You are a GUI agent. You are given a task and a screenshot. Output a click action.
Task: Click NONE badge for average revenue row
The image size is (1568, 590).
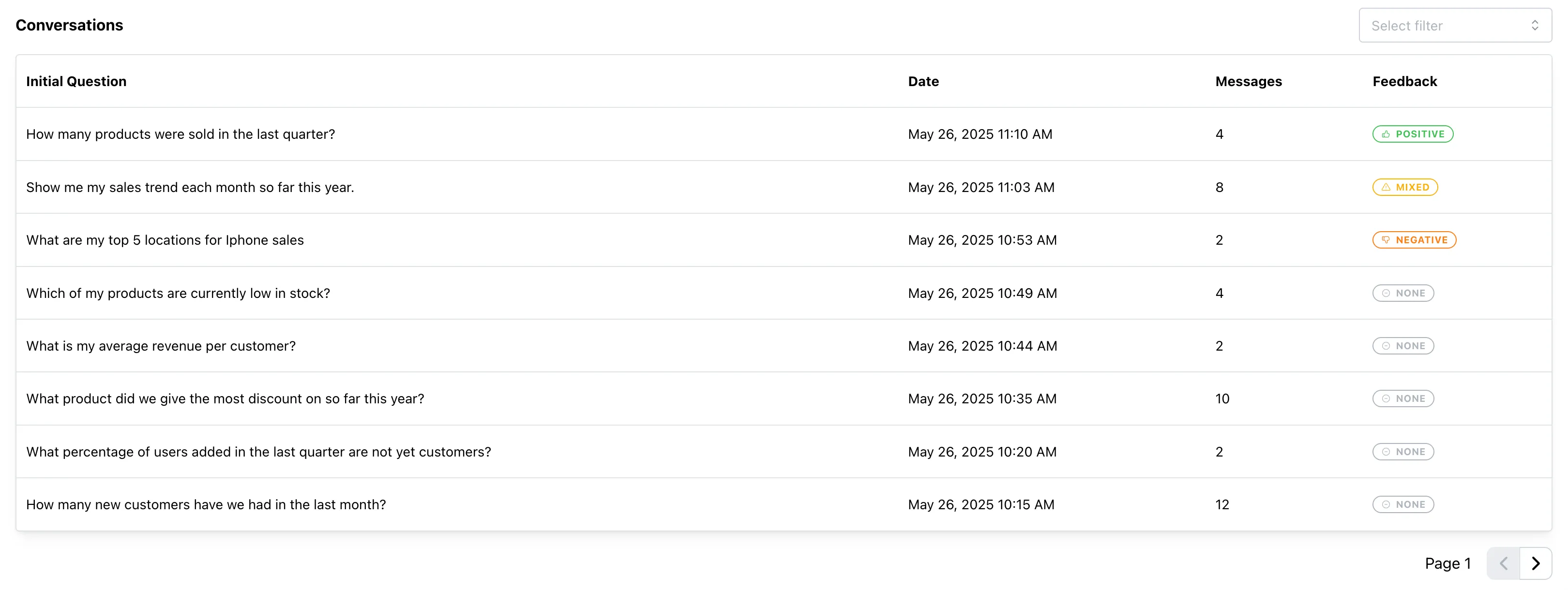pyautogui.click(x=1402, y=345)
